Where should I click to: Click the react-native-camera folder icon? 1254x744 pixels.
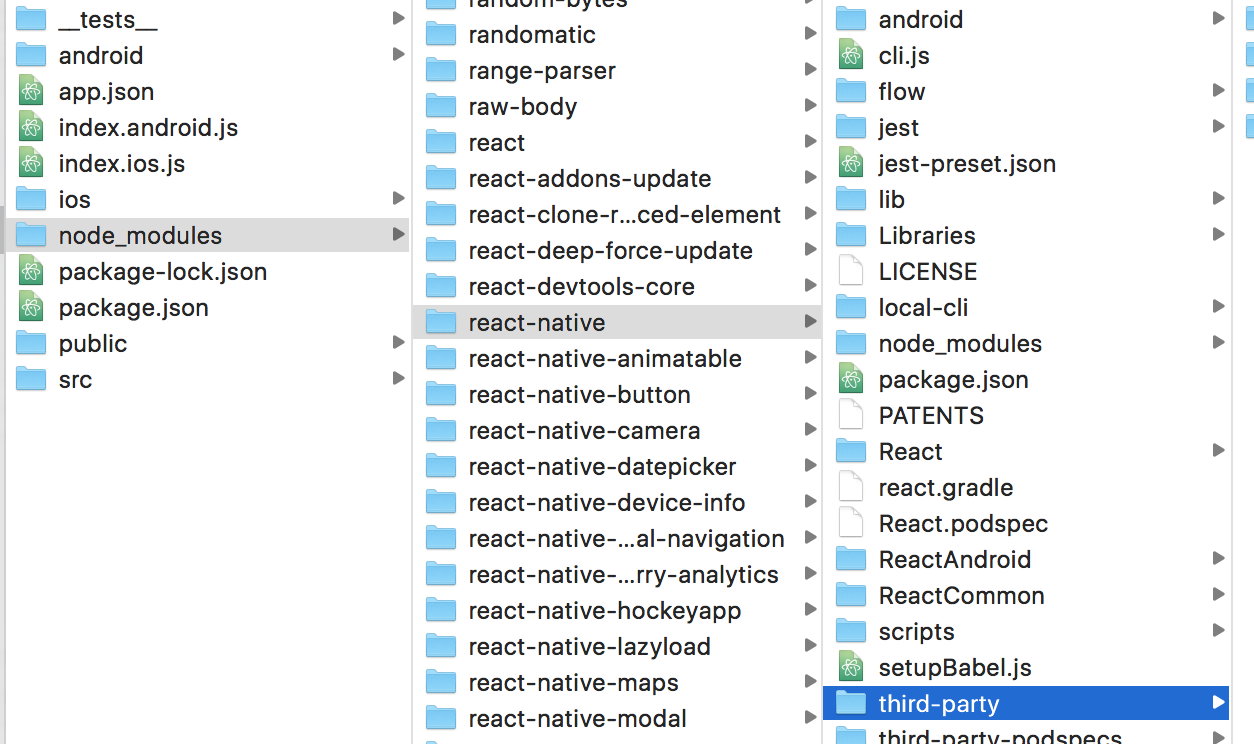click(x=441, y=431)
